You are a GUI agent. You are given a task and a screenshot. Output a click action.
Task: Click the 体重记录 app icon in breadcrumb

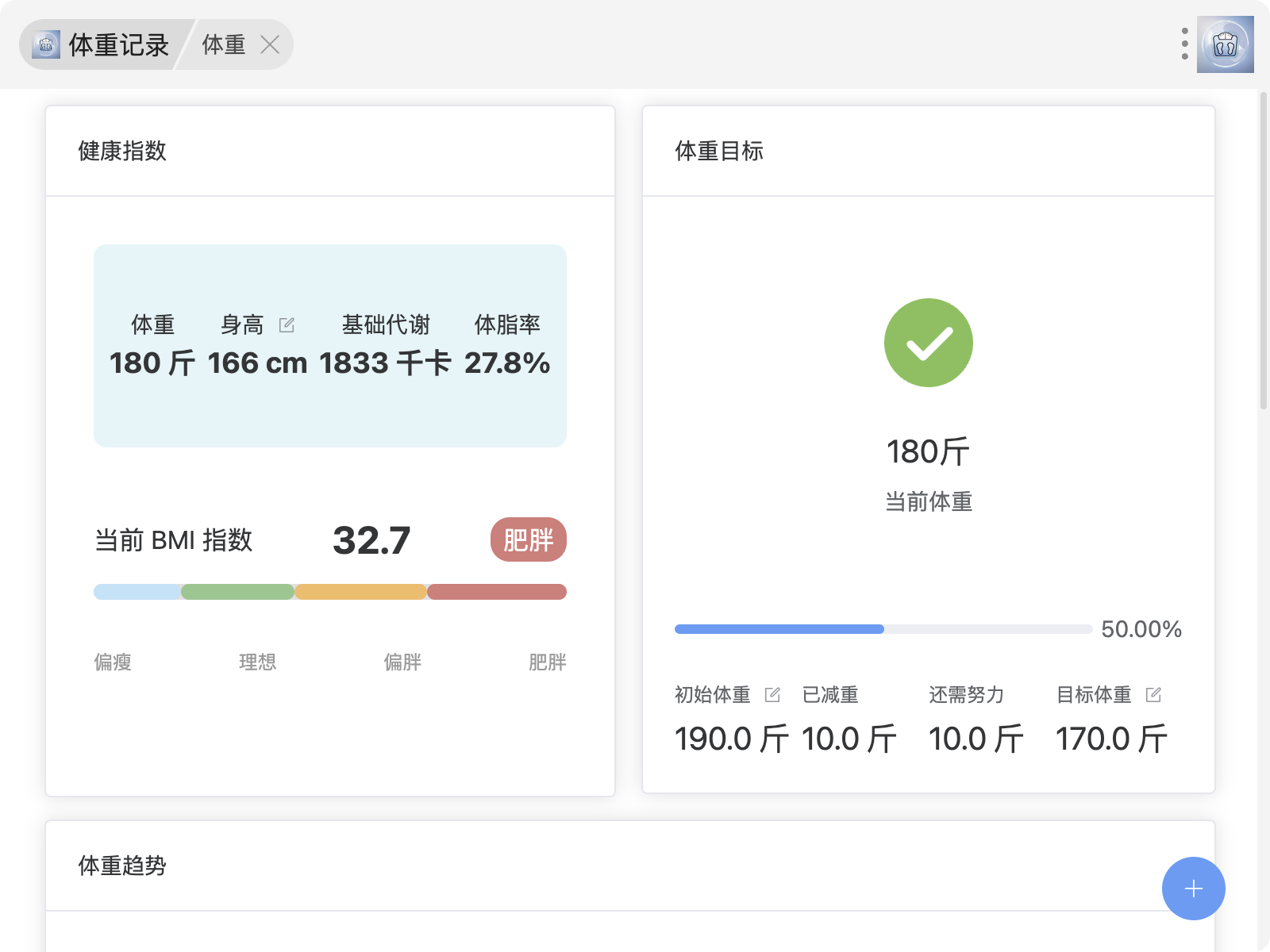46,45
